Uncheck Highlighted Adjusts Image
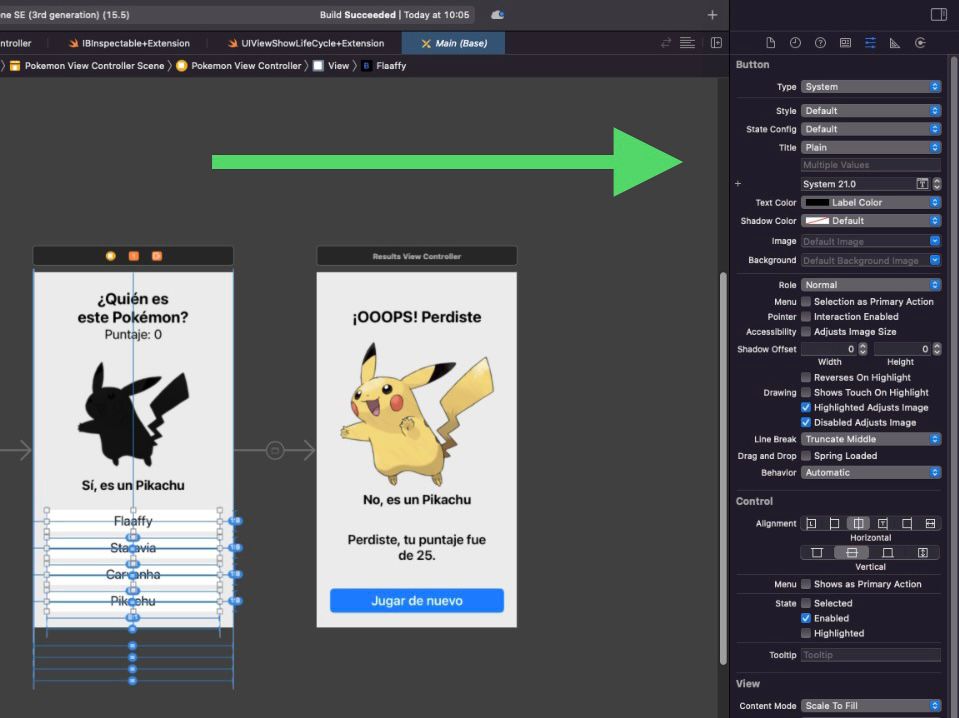The width and height of the screenshot is (959, 718). (x=806, y=407)
